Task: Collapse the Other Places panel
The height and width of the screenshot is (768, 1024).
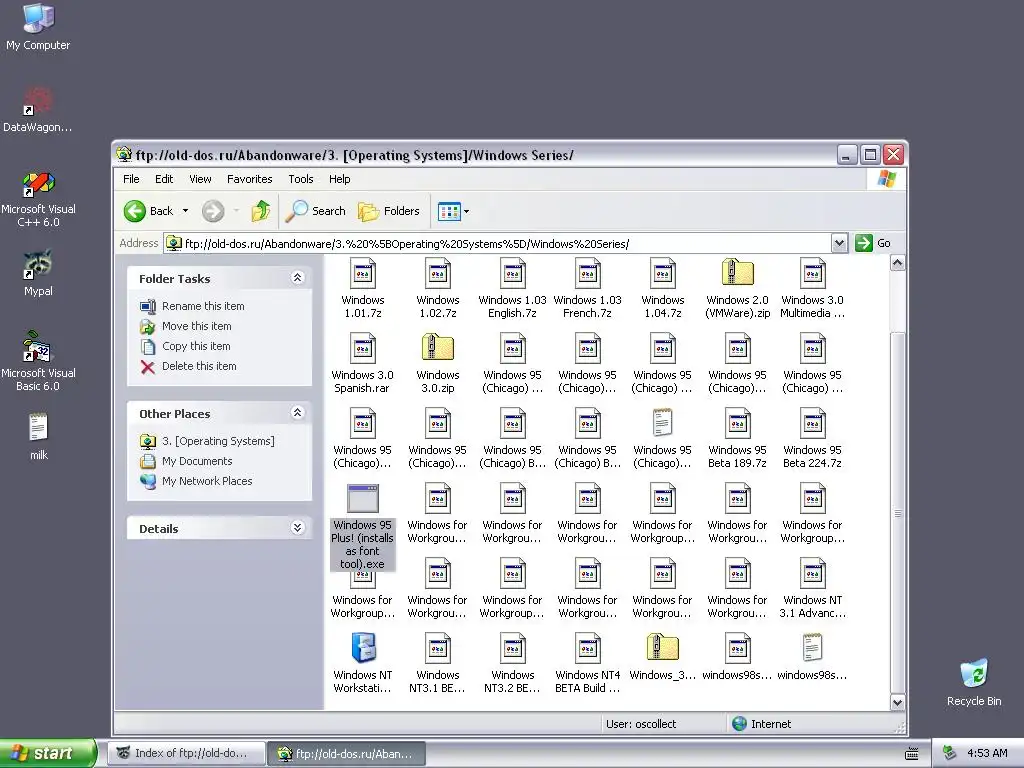Action: coord(297,413)
